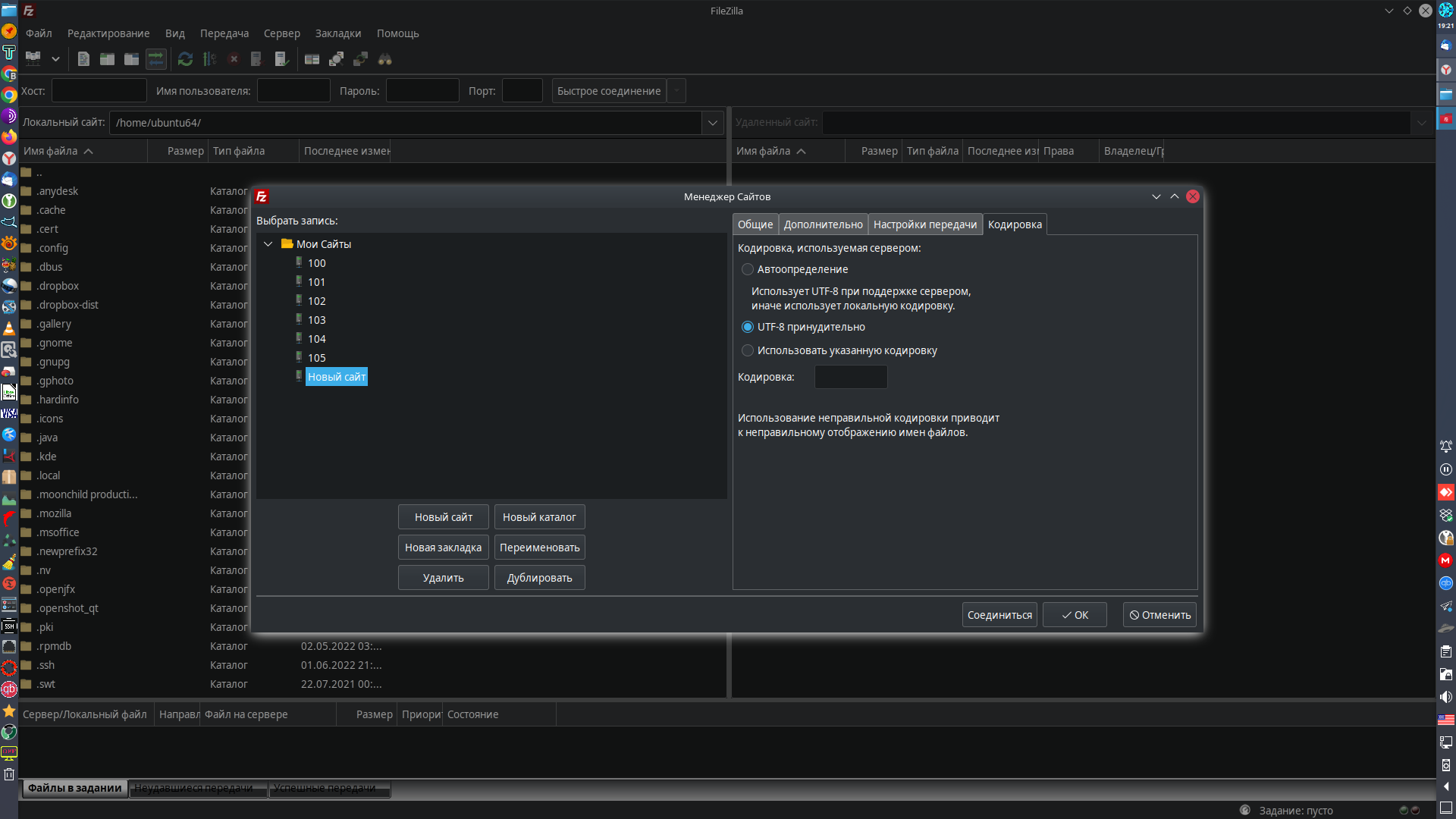Open the Site Manager toolbar icon

pos(33,58)
